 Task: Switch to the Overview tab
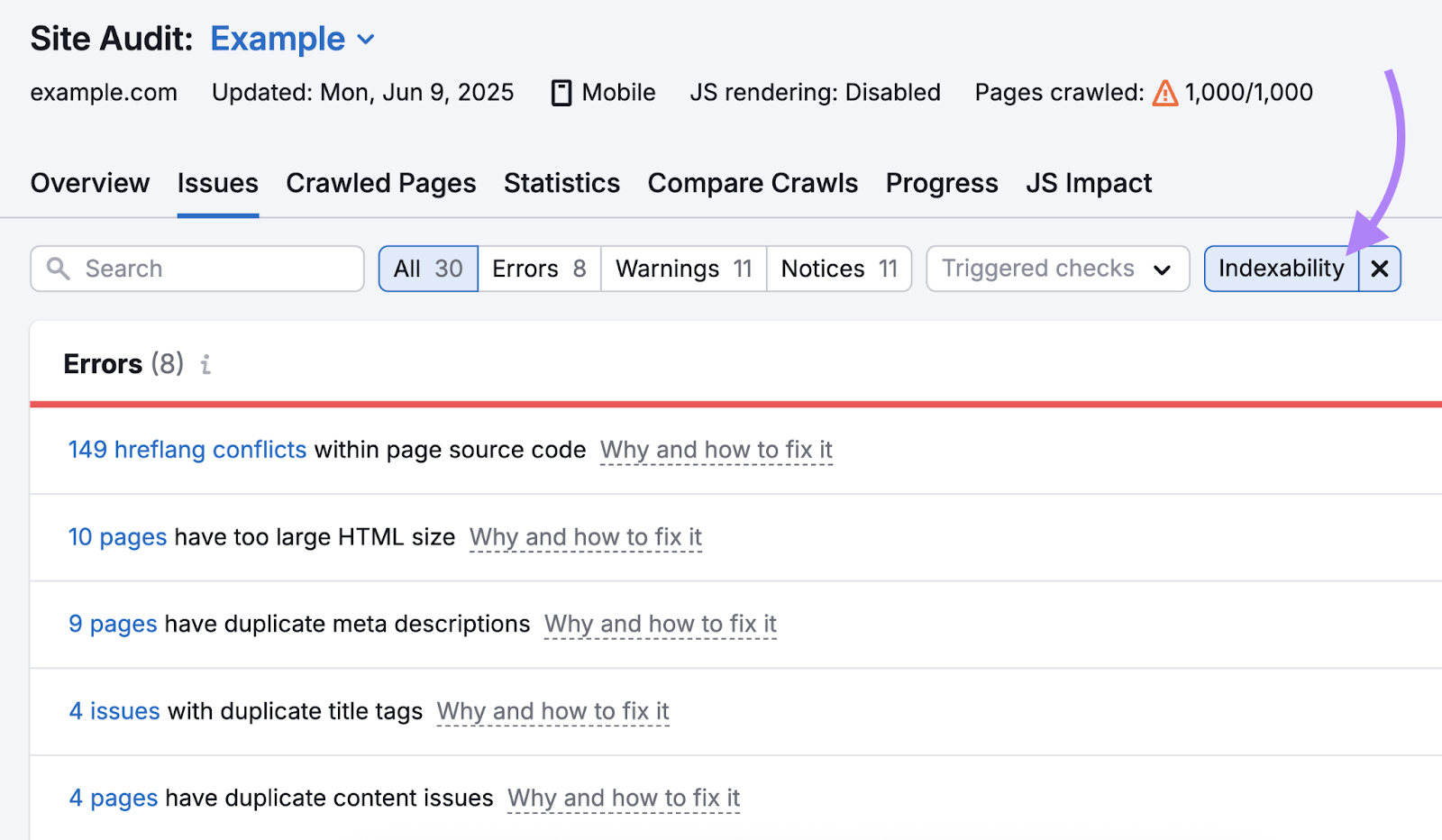89,183
